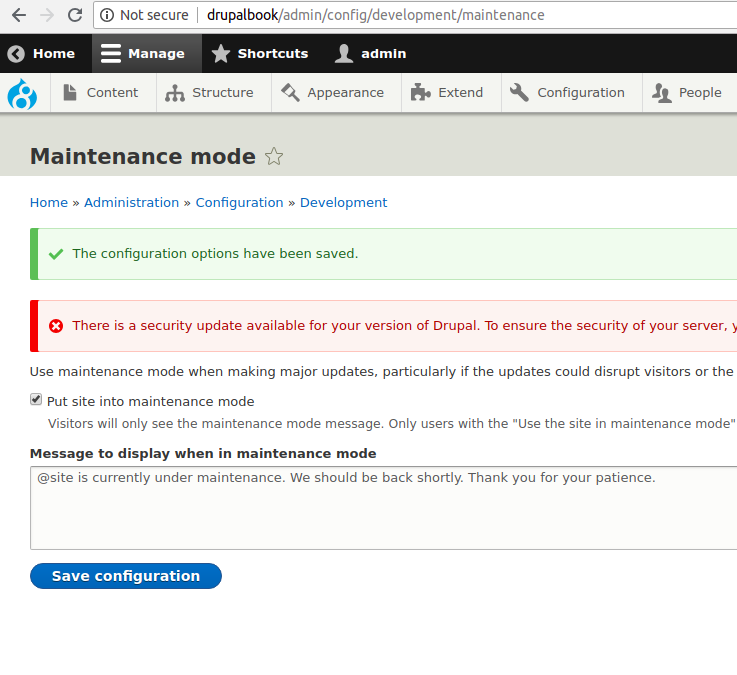
Task: Click the Save configuration button
Action: point(126,576)
